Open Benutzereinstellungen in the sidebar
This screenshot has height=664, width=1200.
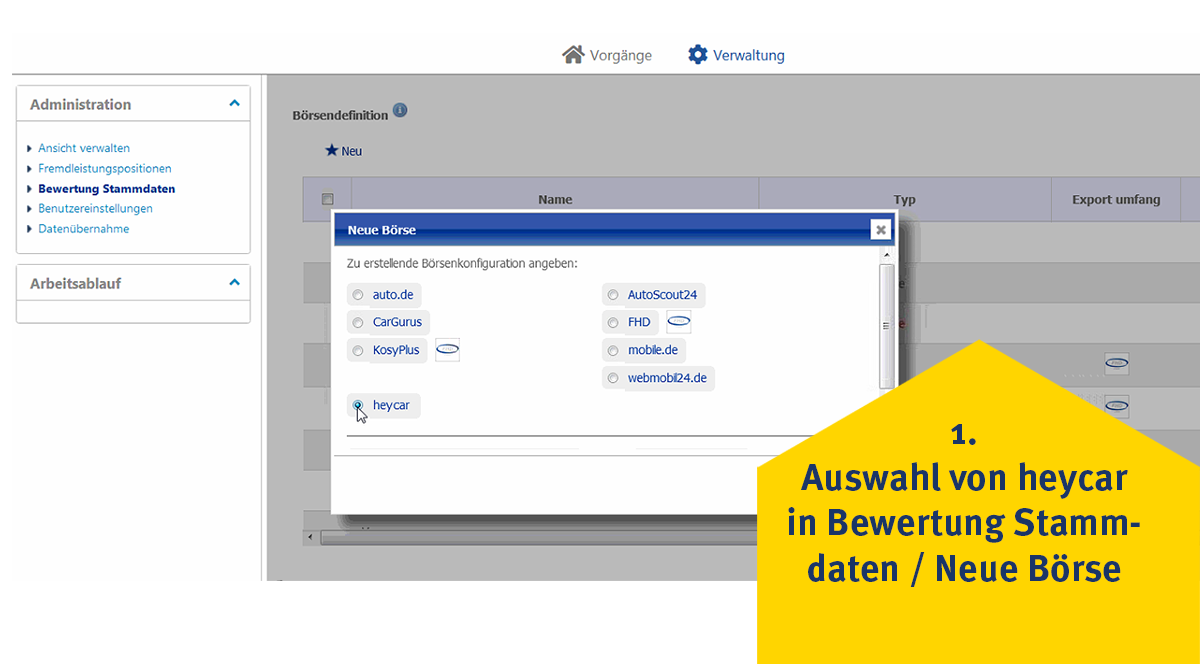[x=95, y=208]
